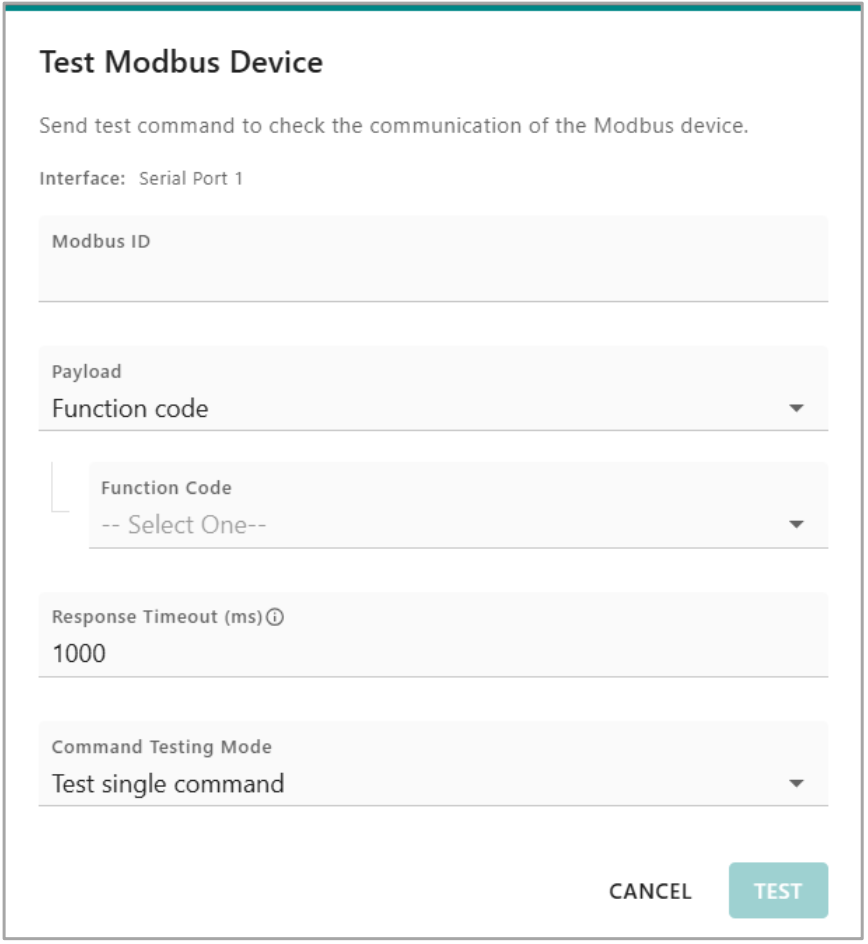The height and width of the screenshot is (944, 868).
Task: Click the Response Timeout info icon
Action: tap(276, 618)
